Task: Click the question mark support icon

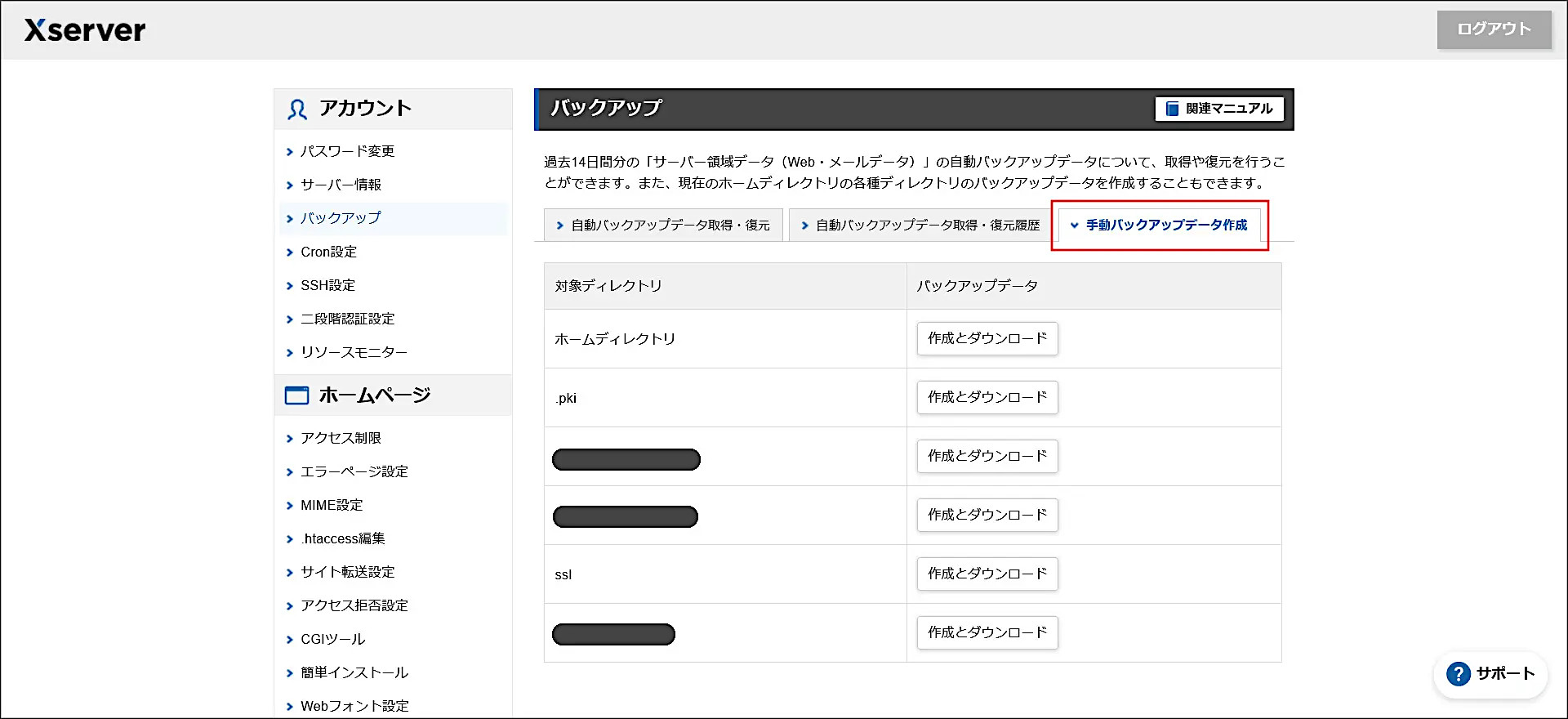Action: tap(1458, 674)
